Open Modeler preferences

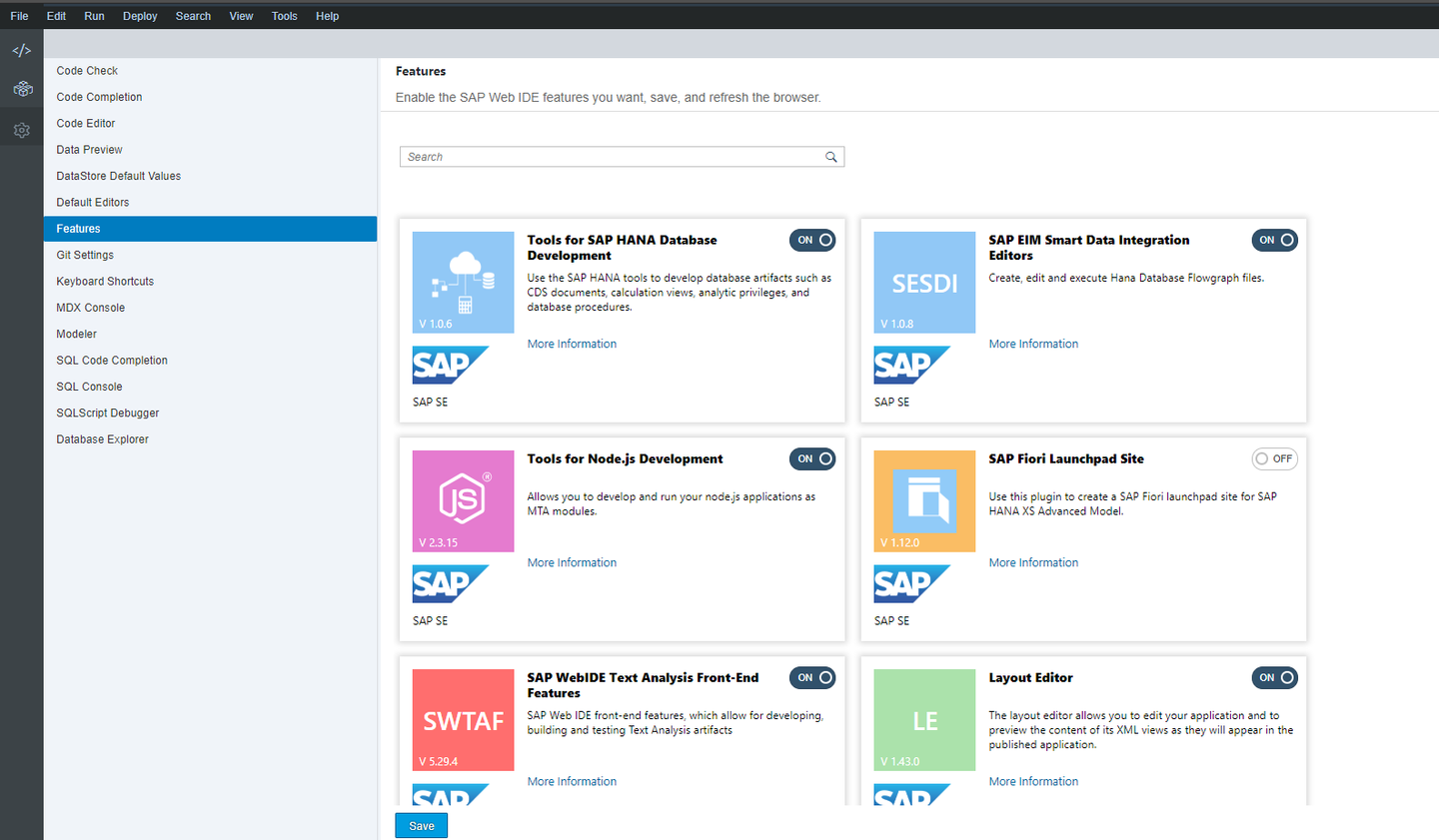[210, 334]
